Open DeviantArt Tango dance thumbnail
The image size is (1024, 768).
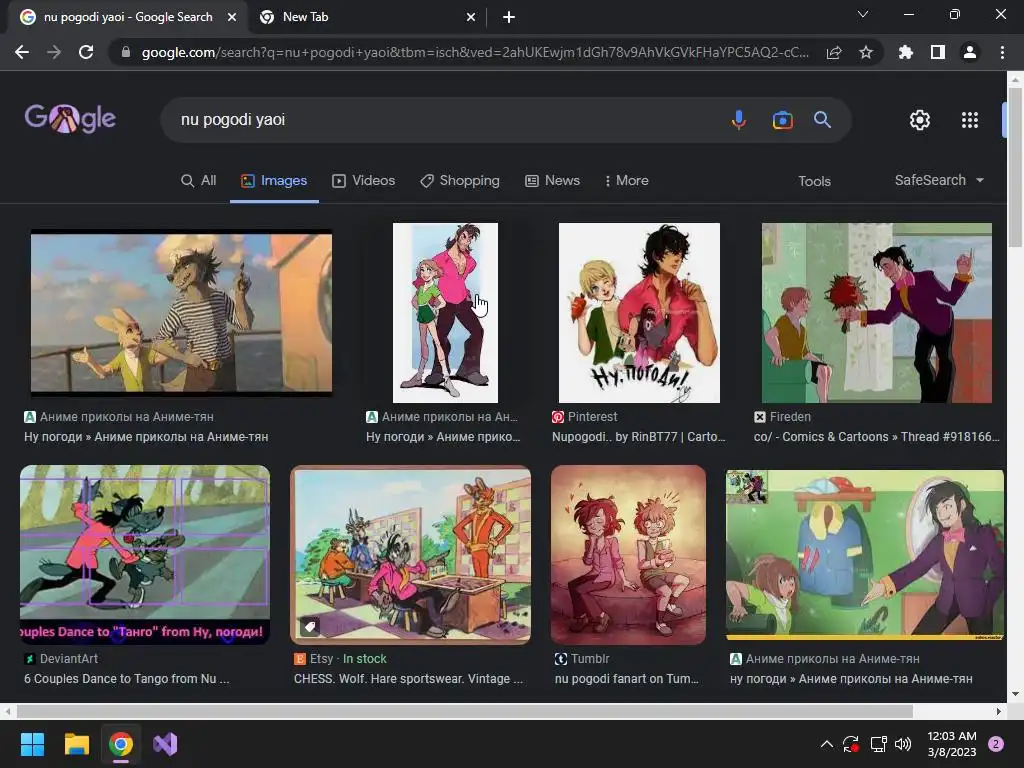coord(145,554)
